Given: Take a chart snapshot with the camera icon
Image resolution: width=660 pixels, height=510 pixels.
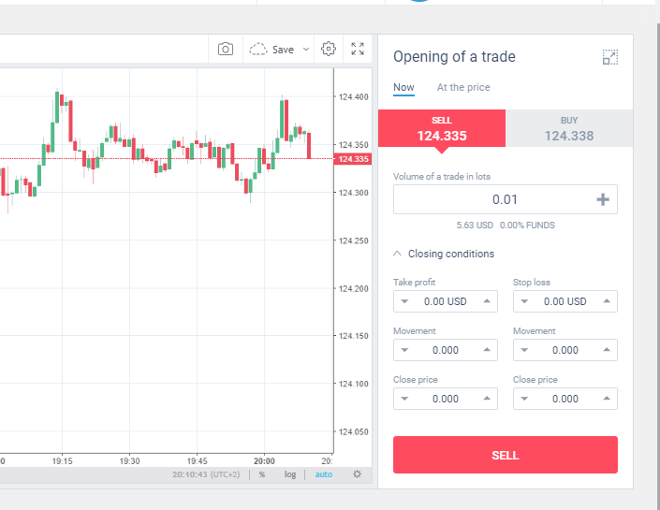Looking at the screenshot, I should coord(225,49).
